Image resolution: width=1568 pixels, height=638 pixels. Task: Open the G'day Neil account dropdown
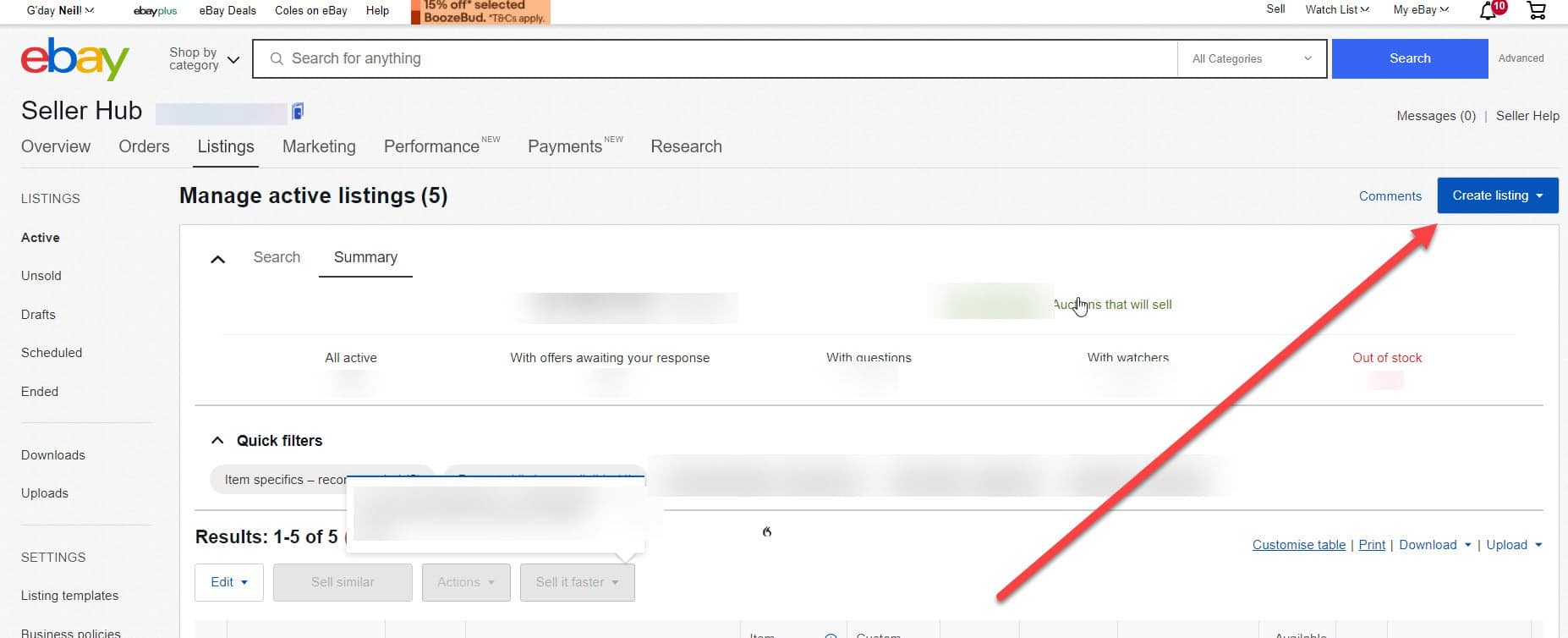click(x=60, y=10)
